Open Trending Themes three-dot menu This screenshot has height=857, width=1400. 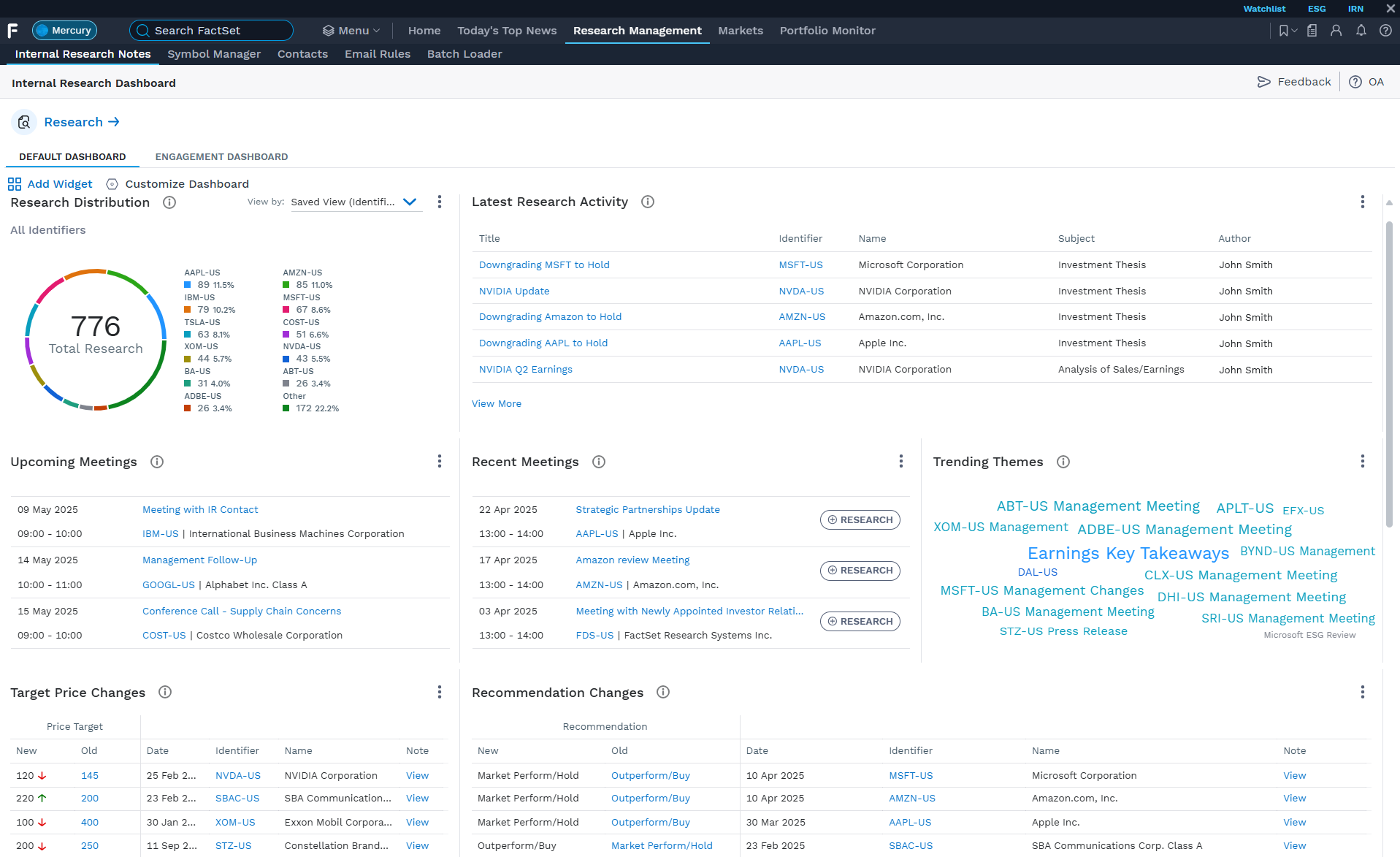point(1363,461)
